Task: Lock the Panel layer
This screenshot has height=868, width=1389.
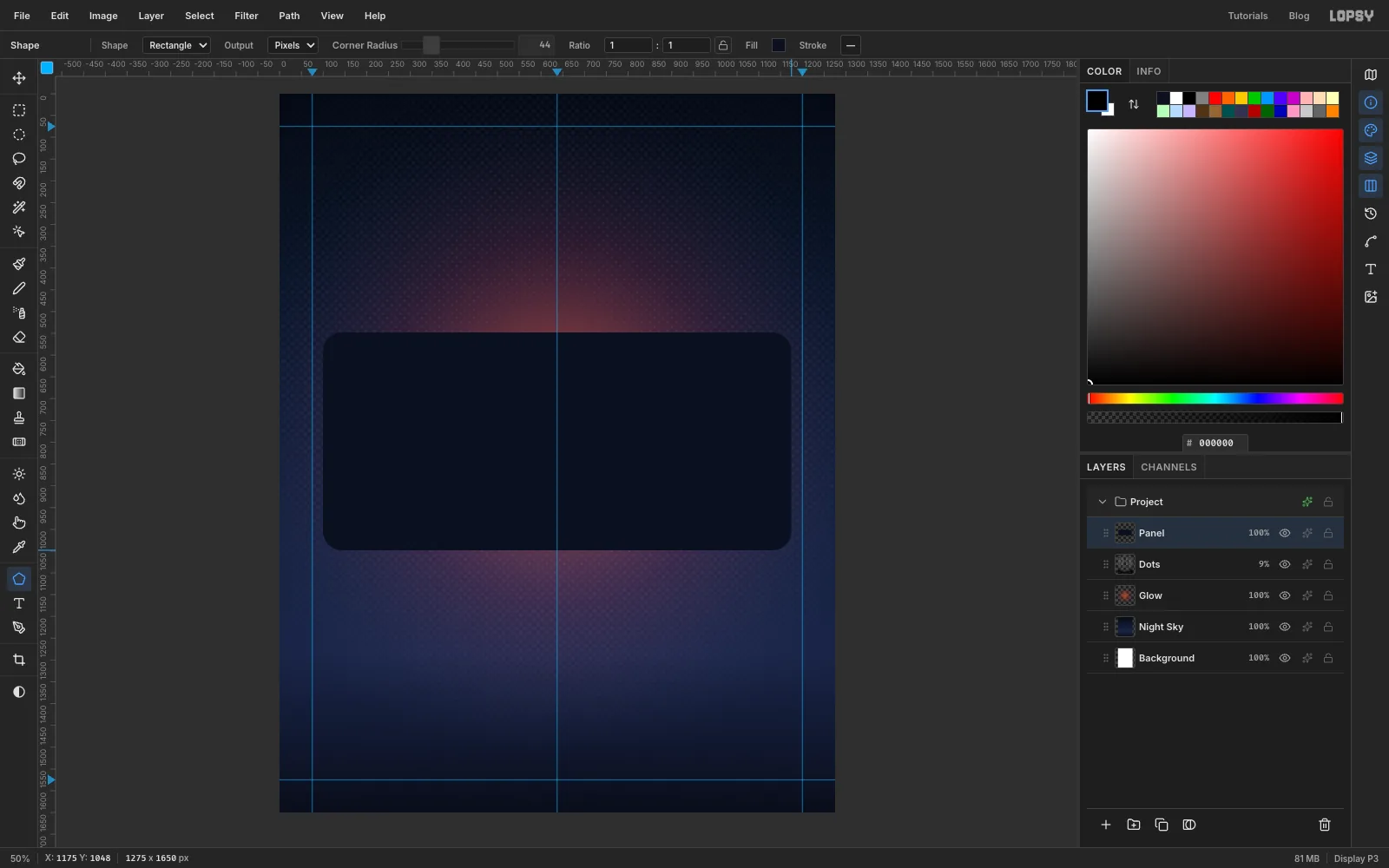Action: [1328, 533]
